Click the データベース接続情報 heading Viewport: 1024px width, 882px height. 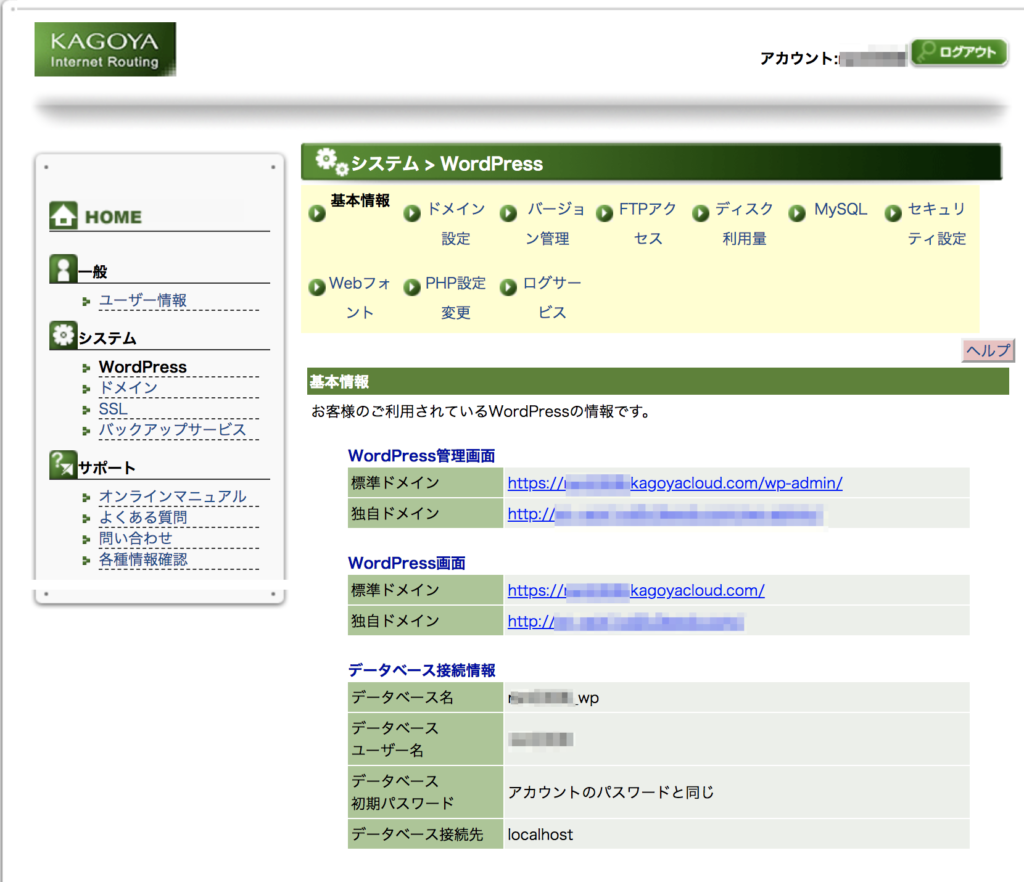point(421,670)
